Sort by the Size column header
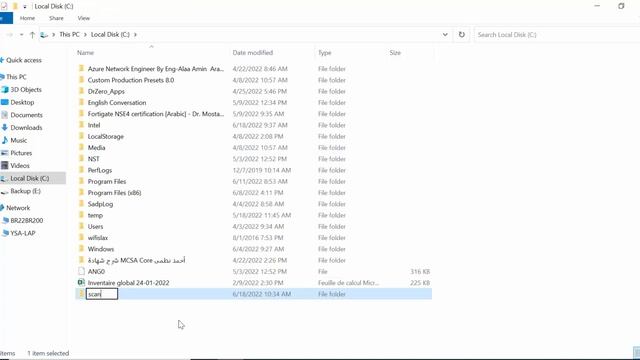The width and height of the screenshot is (640, 360). coord(395,53)
